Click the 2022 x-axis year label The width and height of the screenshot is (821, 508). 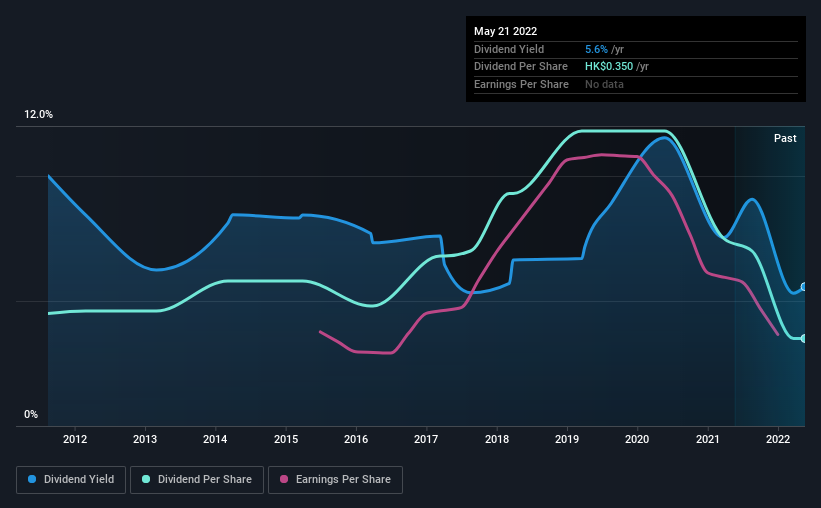click(779, 438)
